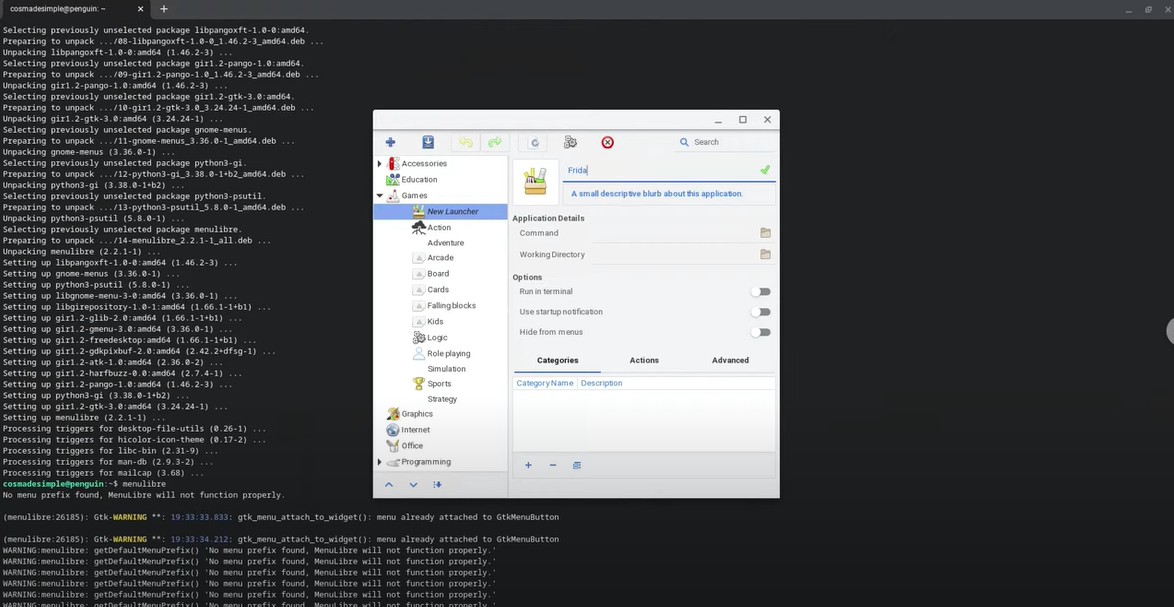
Task: Enable the Run in terminal switch
Action: point(761,292)
